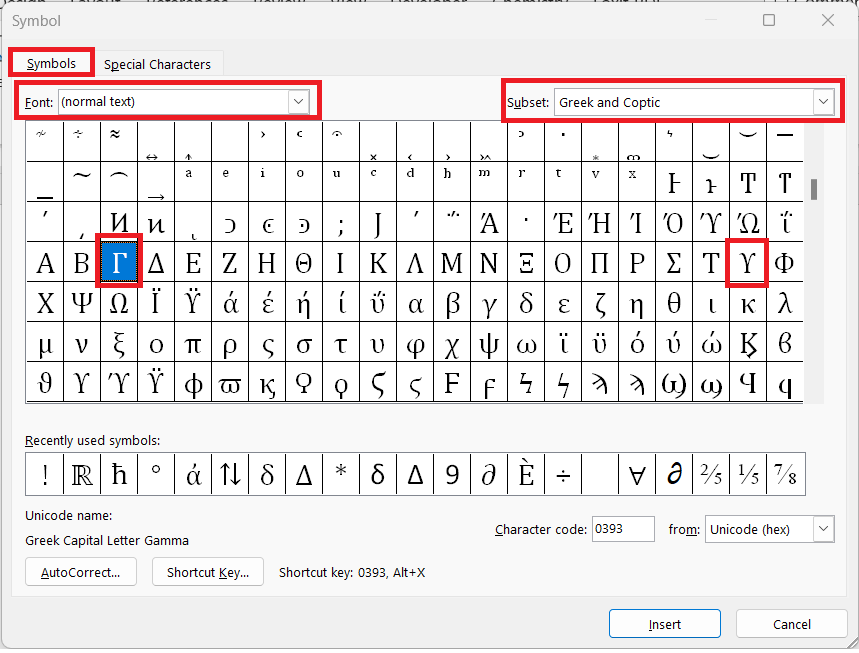This screenshot has height=653, width=859.
Task: Pick the capital Delta symbol in grid
Action: [x=156, y=262]
